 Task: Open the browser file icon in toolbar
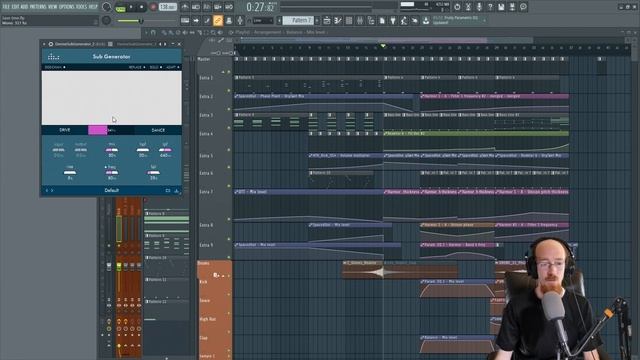(x=382, y=20)
